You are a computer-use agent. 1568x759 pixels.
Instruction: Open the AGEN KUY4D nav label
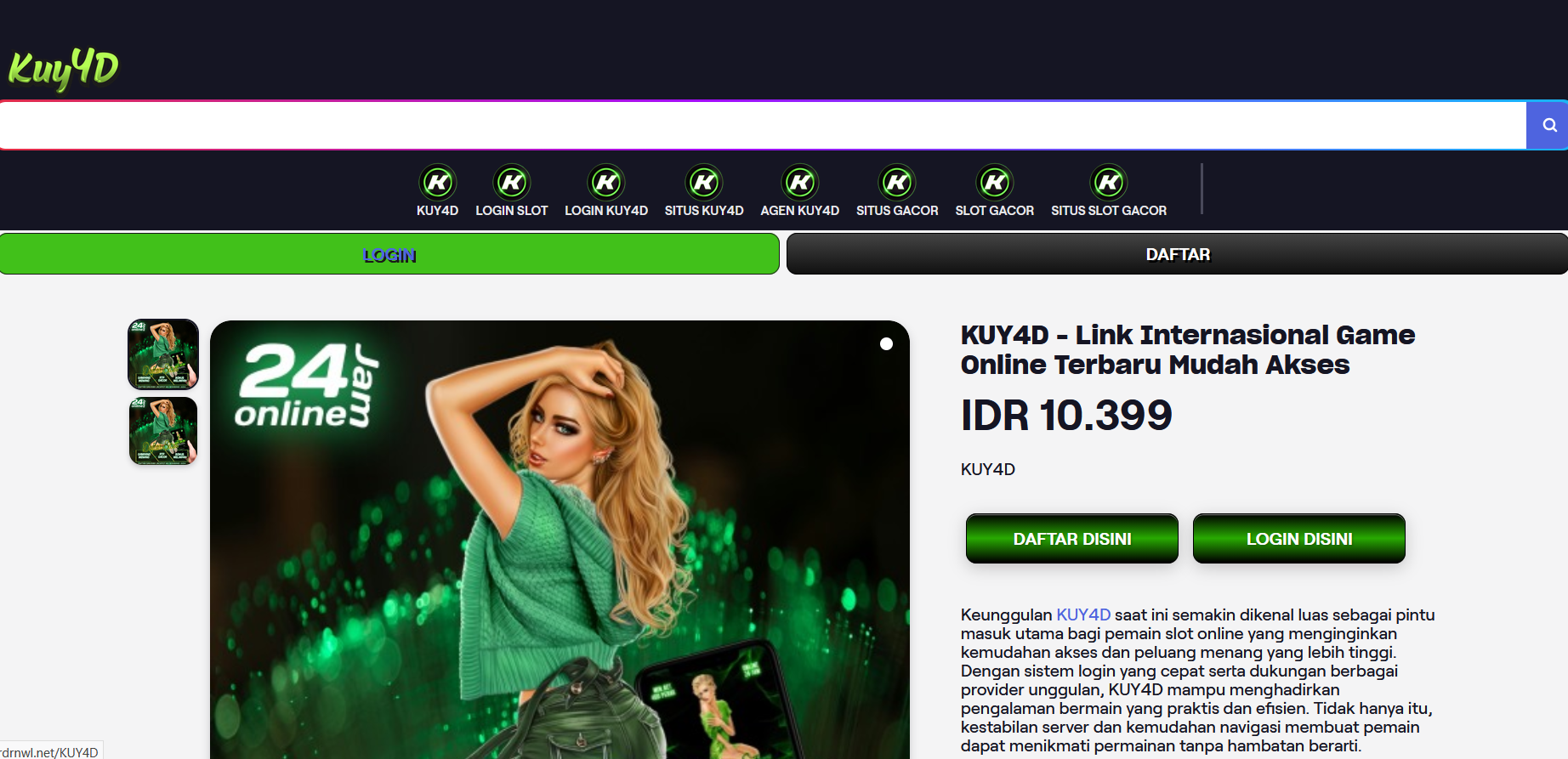(x=800, y=211)
